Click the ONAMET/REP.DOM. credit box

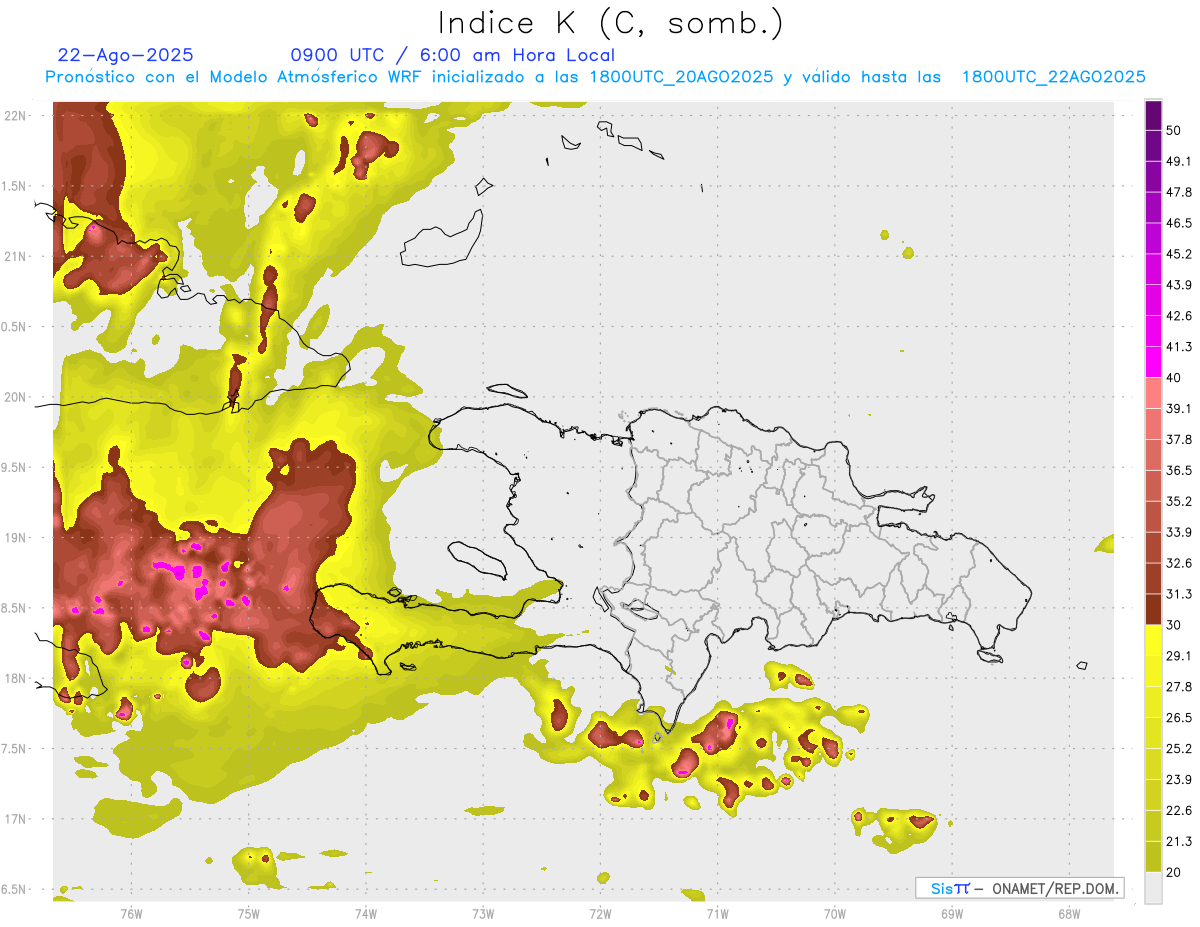pyautogui.click(x=1019, y=888)
